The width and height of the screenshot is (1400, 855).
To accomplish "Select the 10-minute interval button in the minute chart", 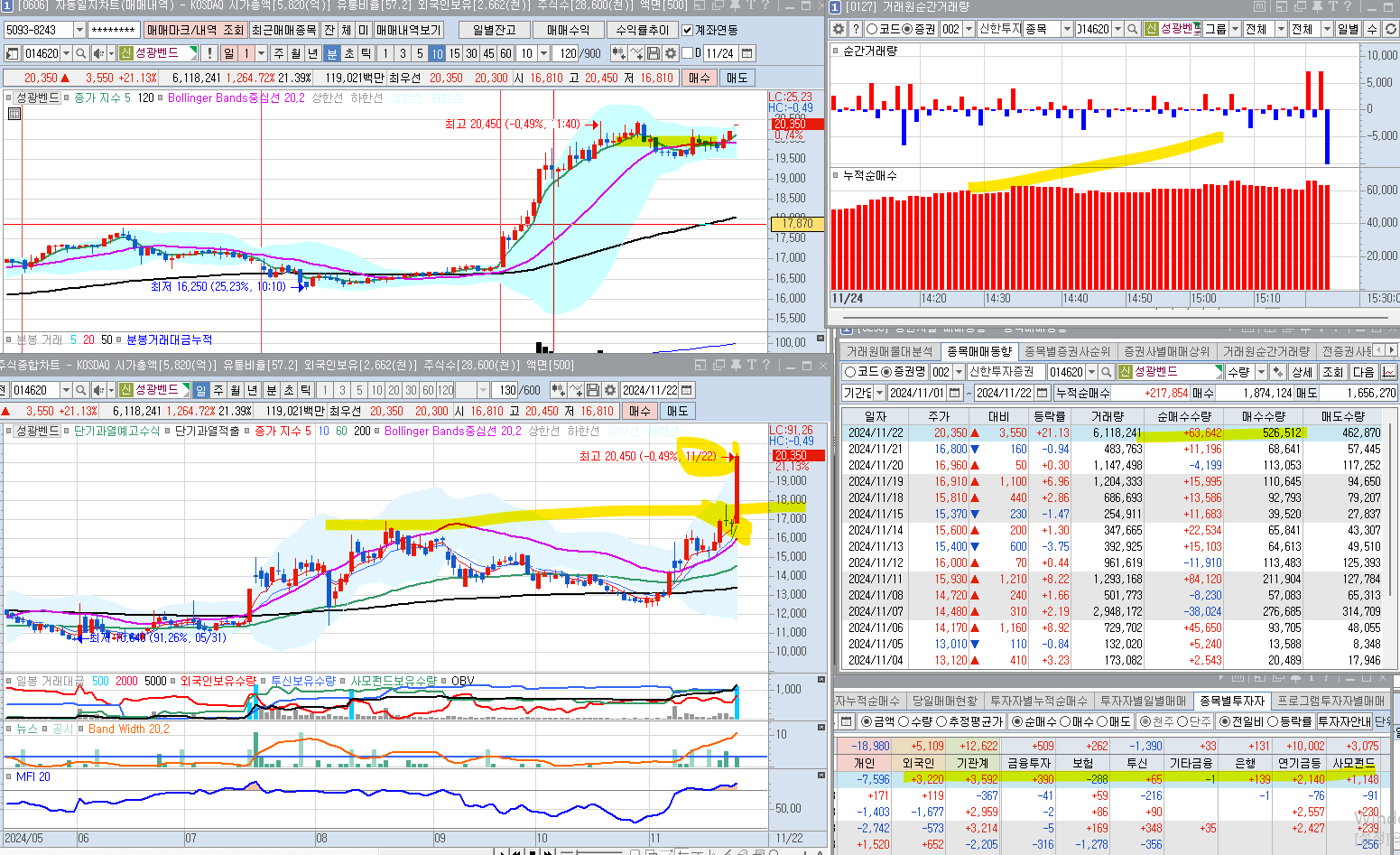I will click(x=437, y=53).
